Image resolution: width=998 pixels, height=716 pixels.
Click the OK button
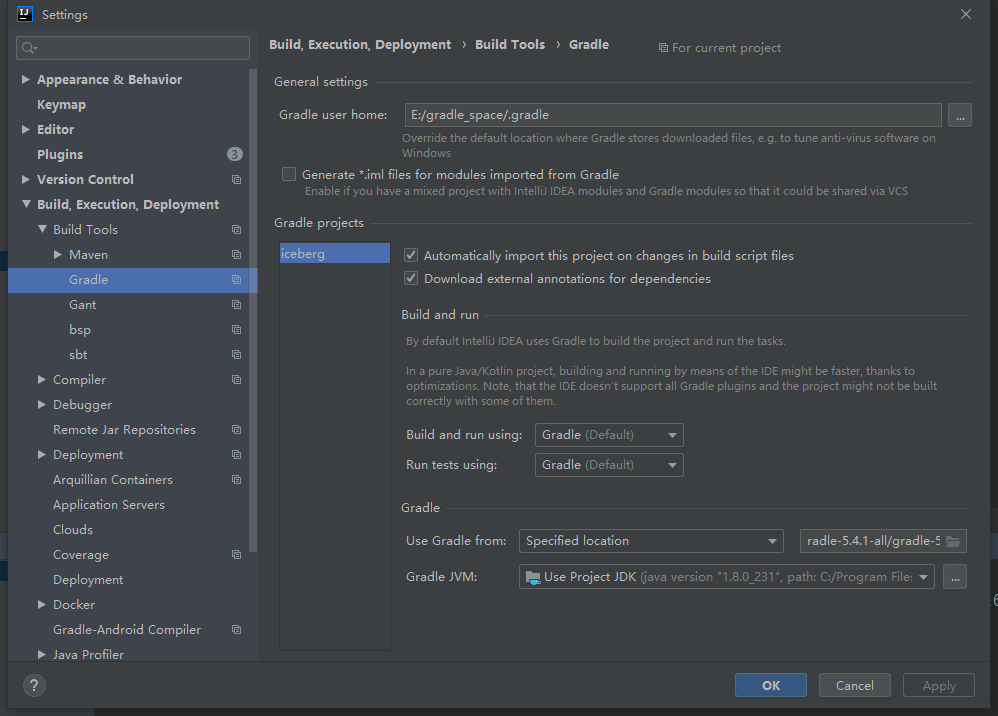770,685
